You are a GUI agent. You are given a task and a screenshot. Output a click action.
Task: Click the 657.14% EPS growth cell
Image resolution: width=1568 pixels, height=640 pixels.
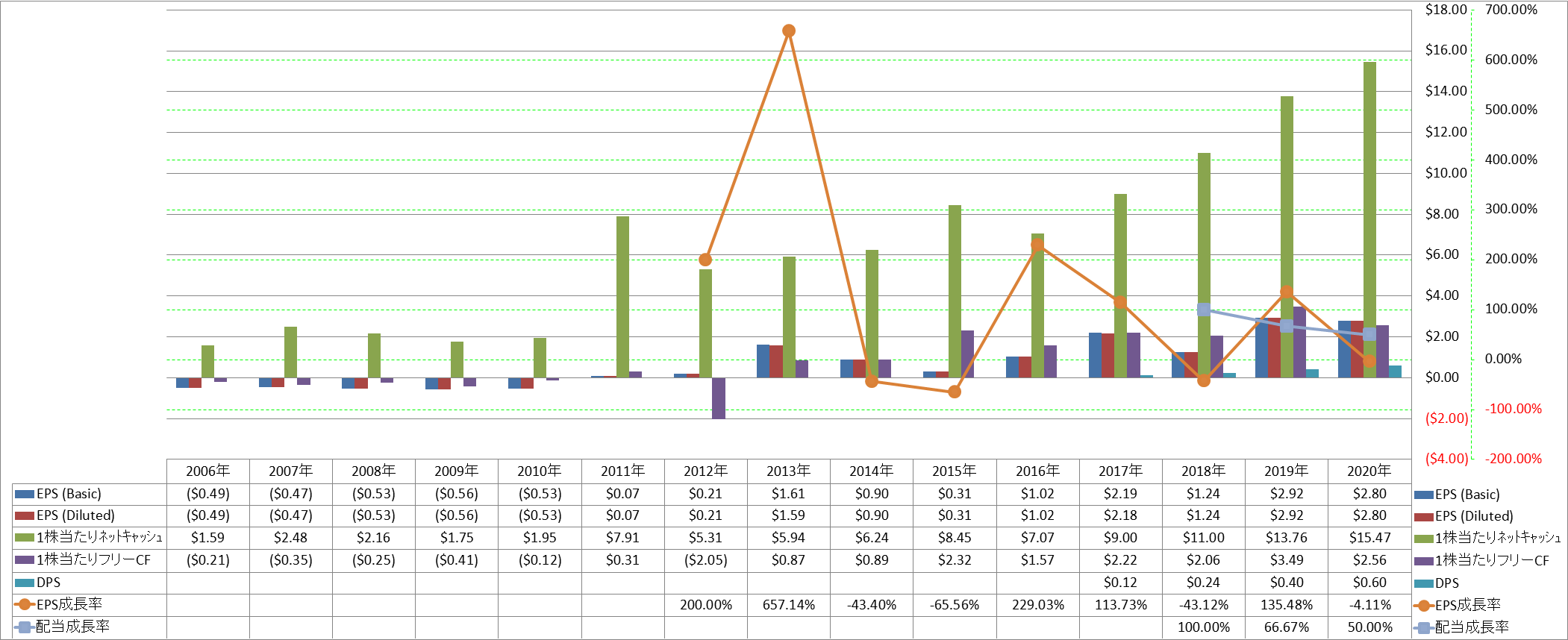coord(788,605)
